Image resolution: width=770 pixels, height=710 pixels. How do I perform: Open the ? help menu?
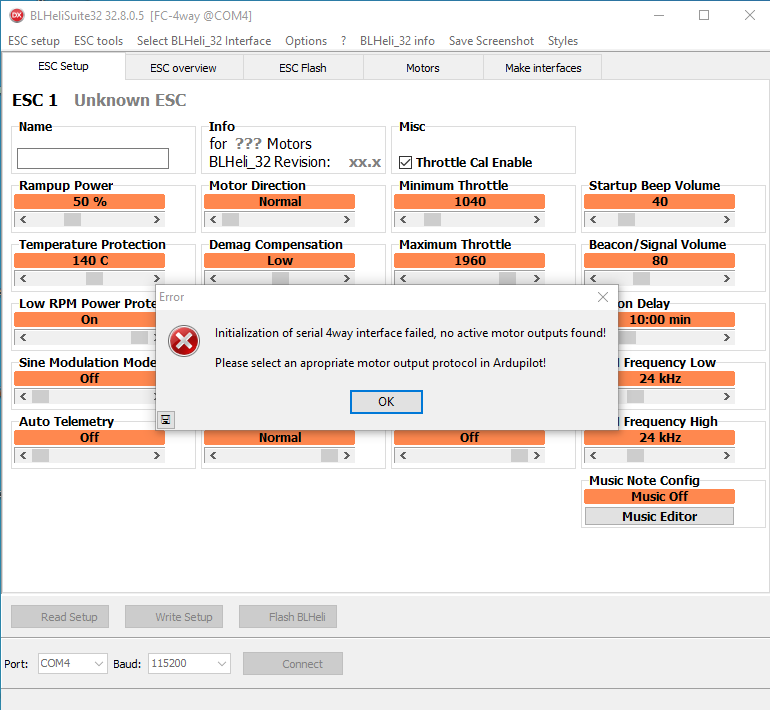pyautogui.click(x=343, y=41)
